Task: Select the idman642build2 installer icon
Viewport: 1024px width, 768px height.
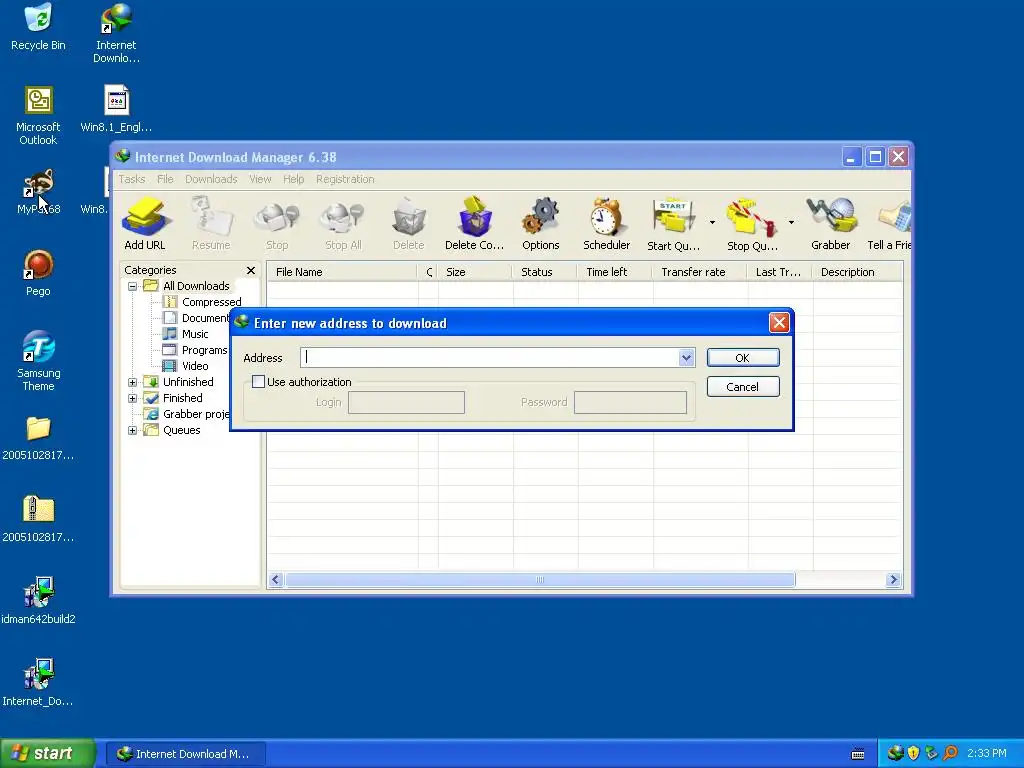Action: click(x=38, y=600)
